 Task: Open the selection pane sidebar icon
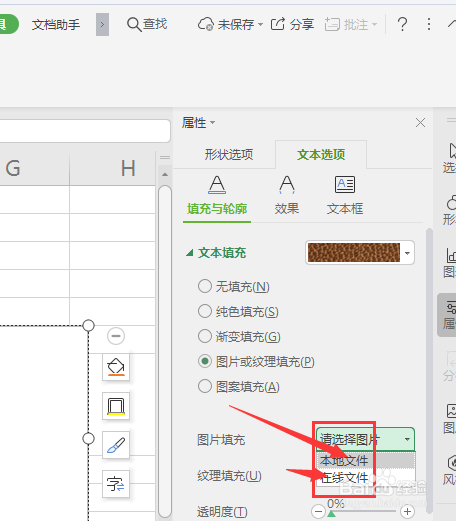[x=450, y=158]
